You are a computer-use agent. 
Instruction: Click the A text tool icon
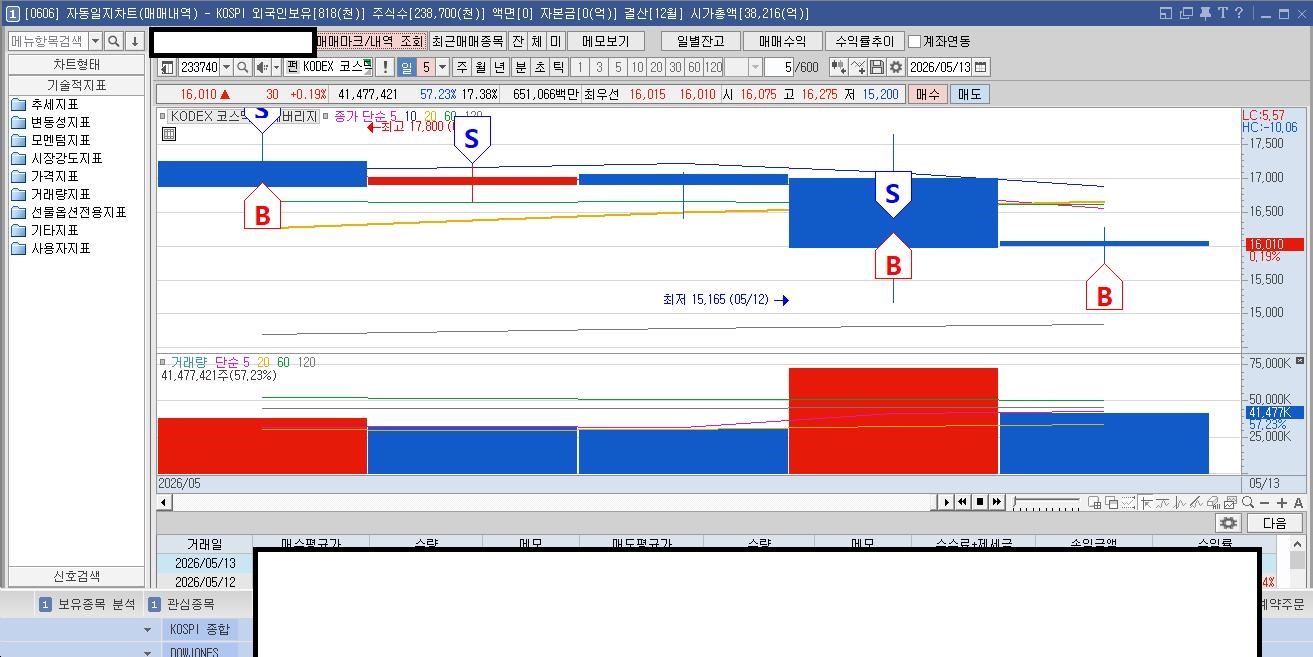(x=1298, y=502)
